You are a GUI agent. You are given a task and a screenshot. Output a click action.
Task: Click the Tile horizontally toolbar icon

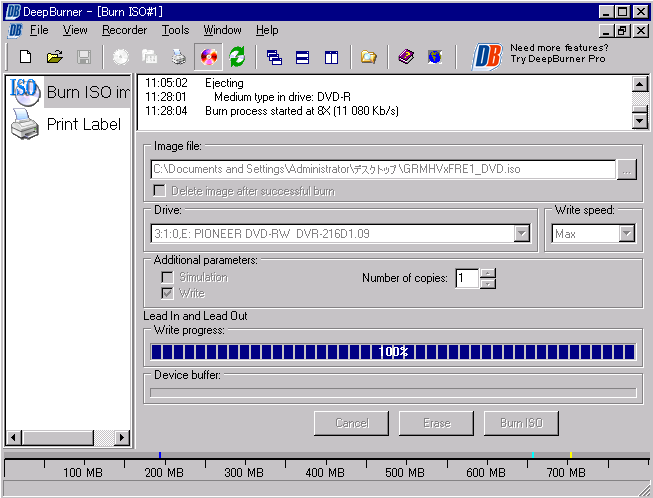pos(302,57)
